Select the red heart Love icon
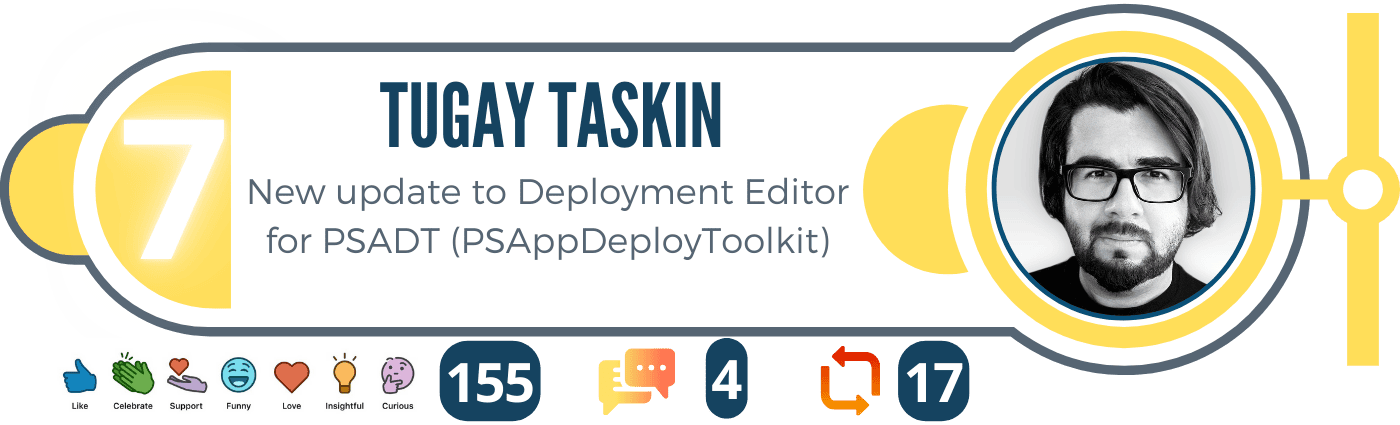The image size is (1400, 425). coord(292,377)
